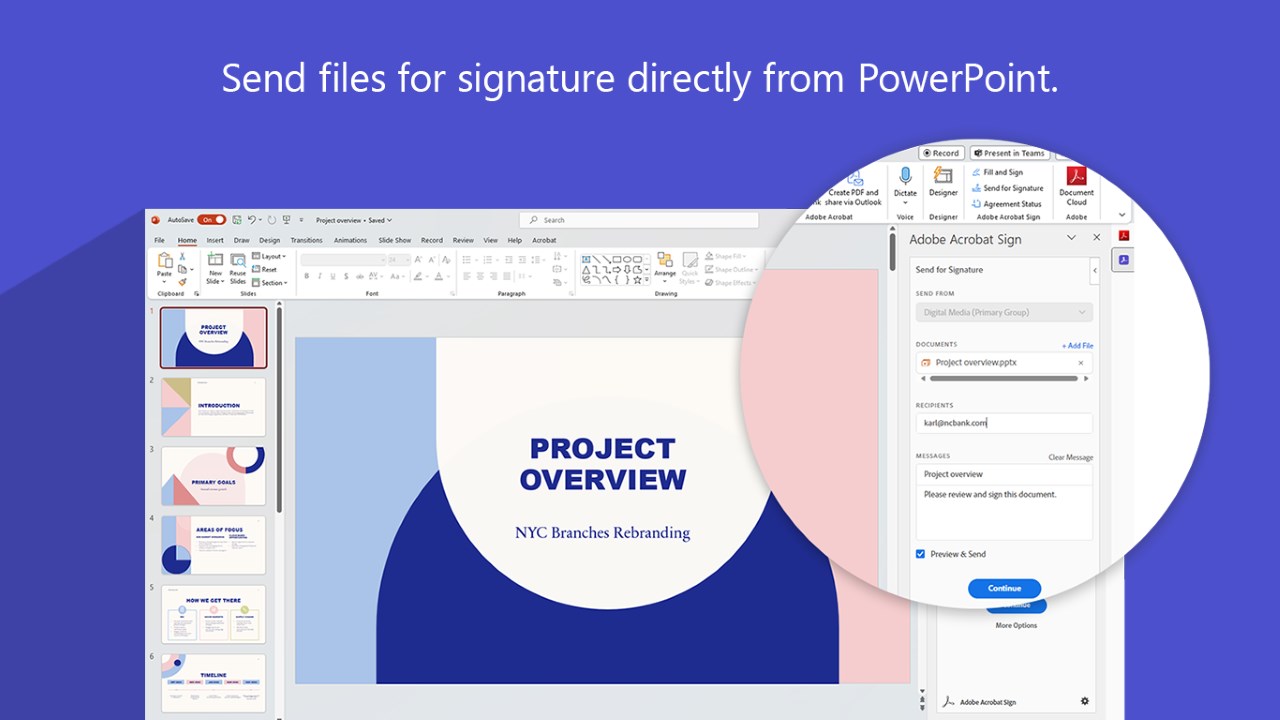This screenshot has height=720, width=1280.
Task: Click the message body text box
Action: click(1004, 512)
